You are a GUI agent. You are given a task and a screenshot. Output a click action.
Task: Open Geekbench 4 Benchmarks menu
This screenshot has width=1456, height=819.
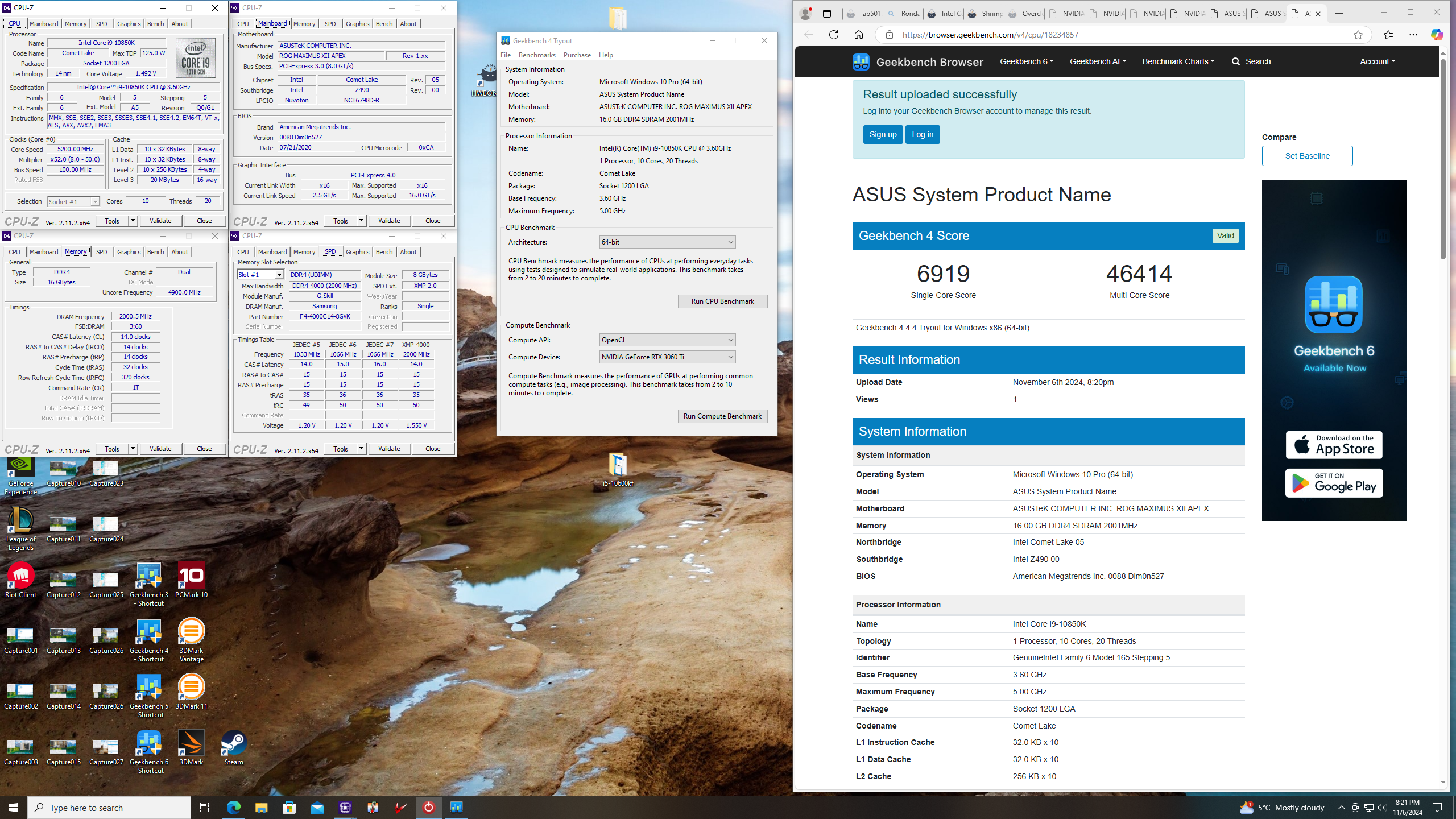[537, 55]
